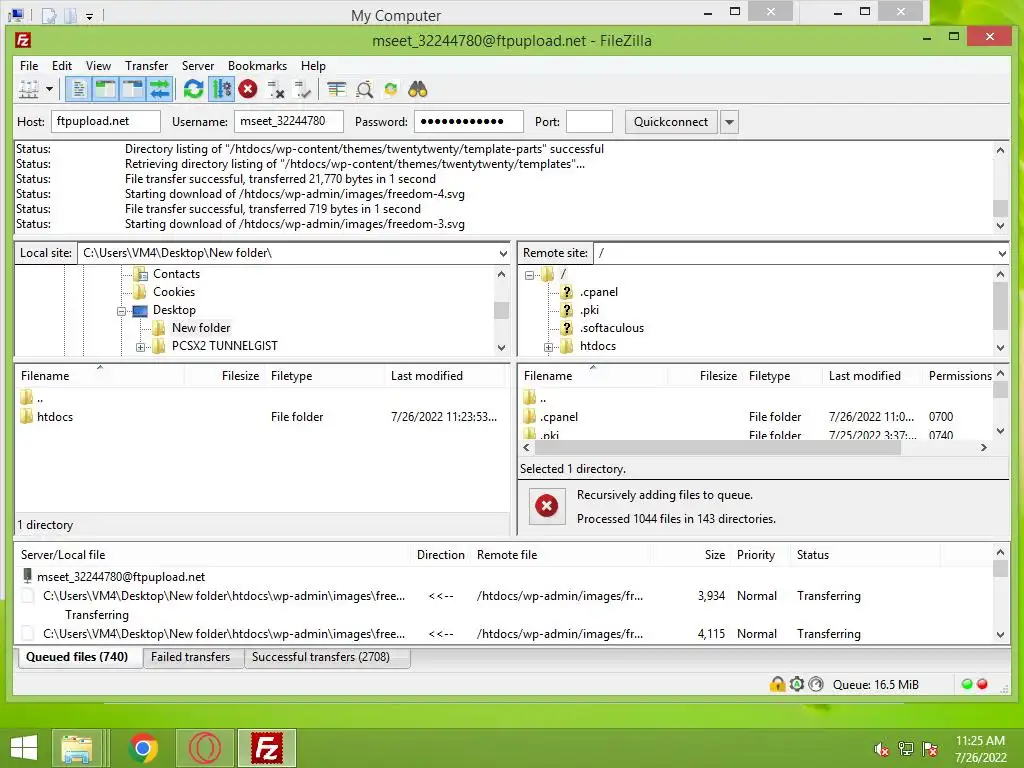Toggle local directory tree display
The height and width of the screenshot is (768, 1024).
coord(105,89)
